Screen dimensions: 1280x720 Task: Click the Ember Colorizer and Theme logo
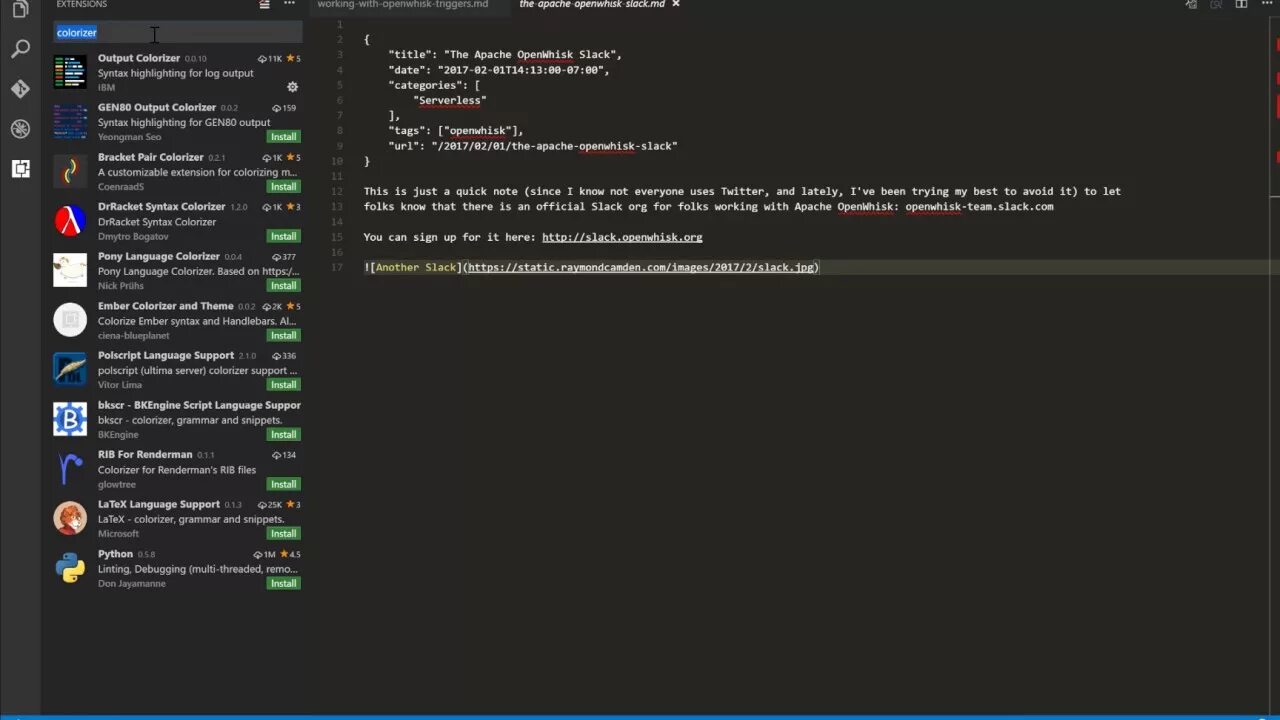tap(70, 320)
